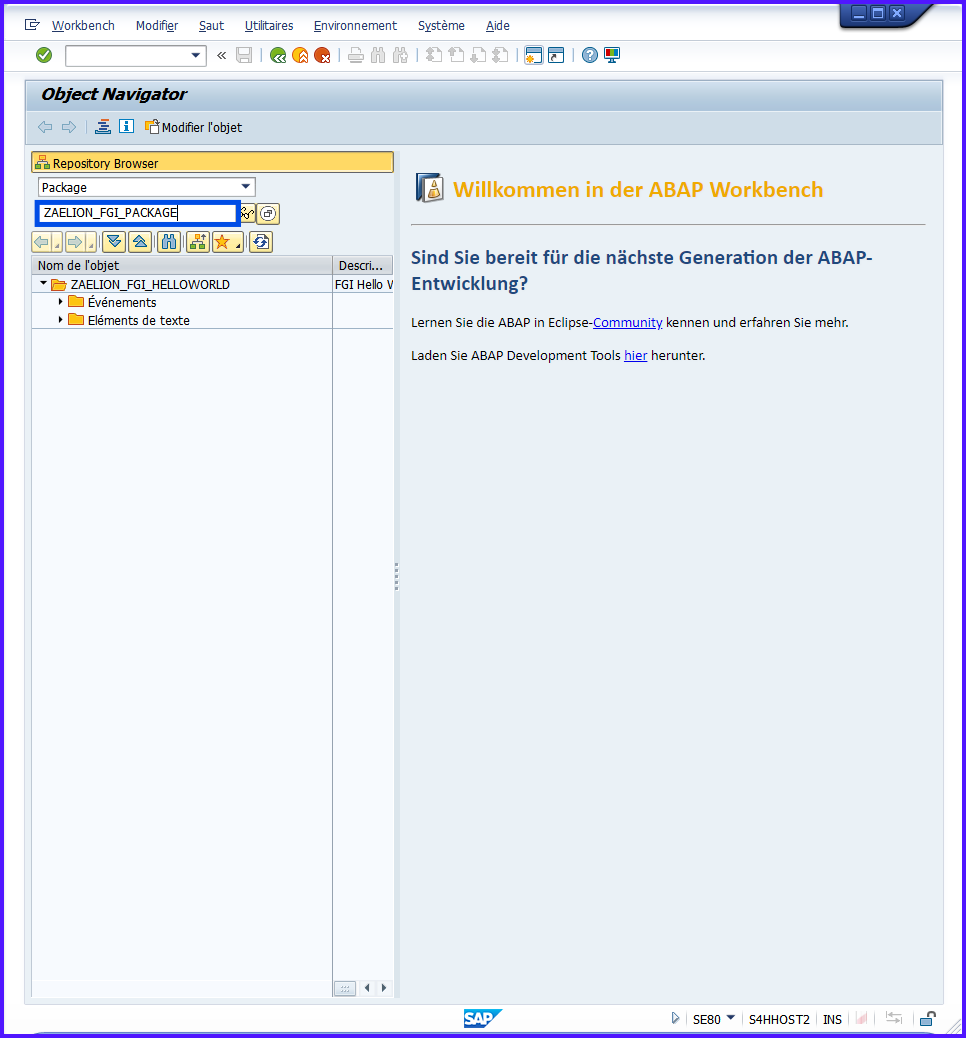Viewport: 966px width, 1038px height.
Task: Open the Package object type dropdown
Action: coord(246,187)
